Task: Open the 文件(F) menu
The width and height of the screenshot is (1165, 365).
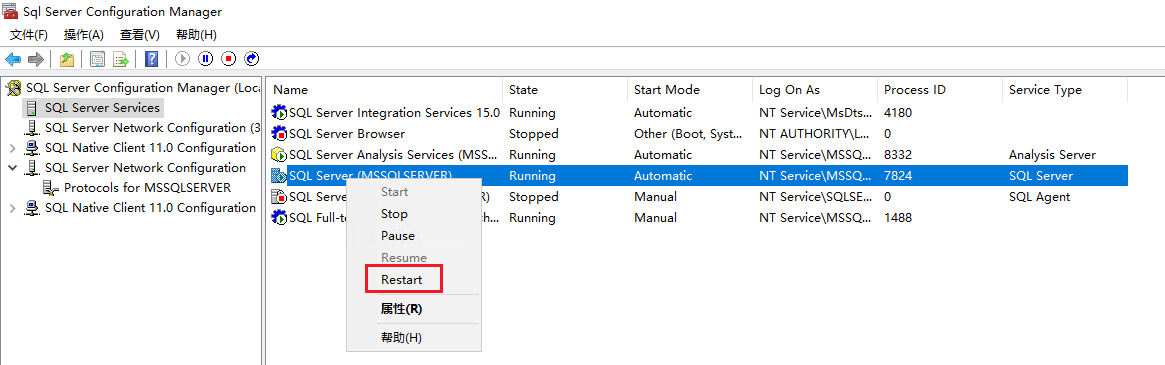Action: pyautogui.click(x=28, y=35)
